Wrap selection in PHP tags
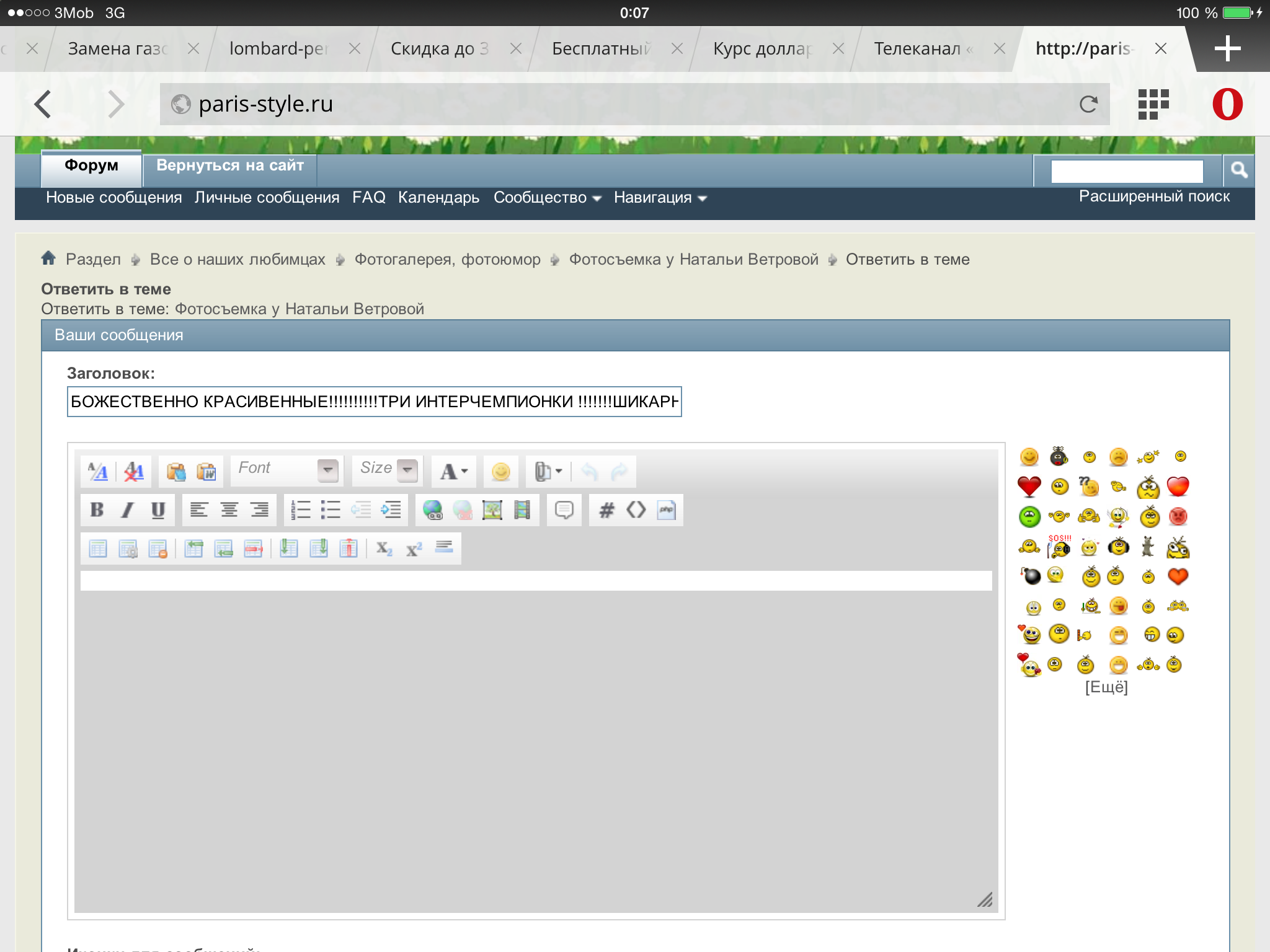This screenshot has height=952, width=1270. [667, 510]
